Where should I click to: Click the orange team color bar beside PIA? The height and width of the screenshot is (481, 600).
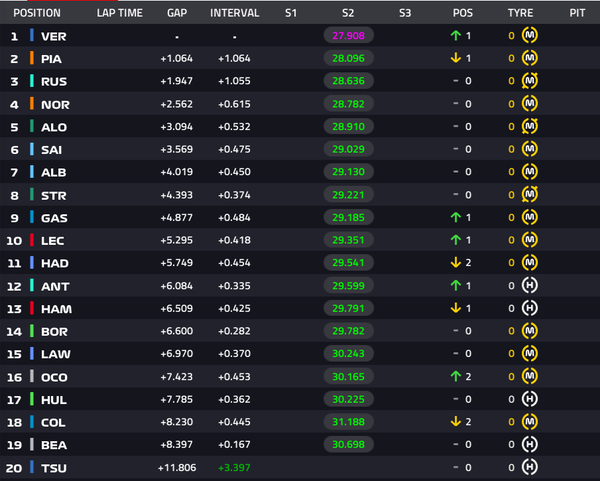coord(32,58)
